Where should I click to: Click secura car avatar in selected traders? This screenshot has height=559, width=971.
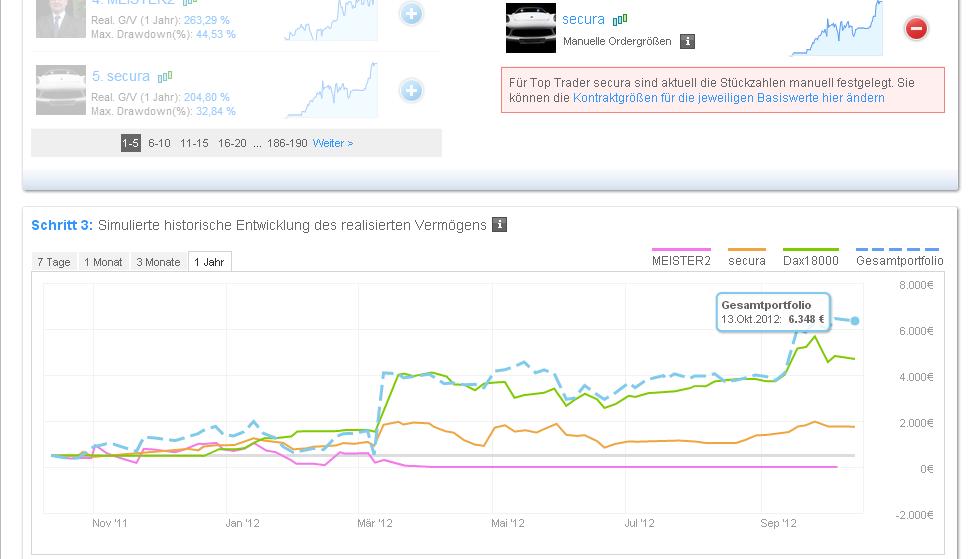[x=530, y=28]
